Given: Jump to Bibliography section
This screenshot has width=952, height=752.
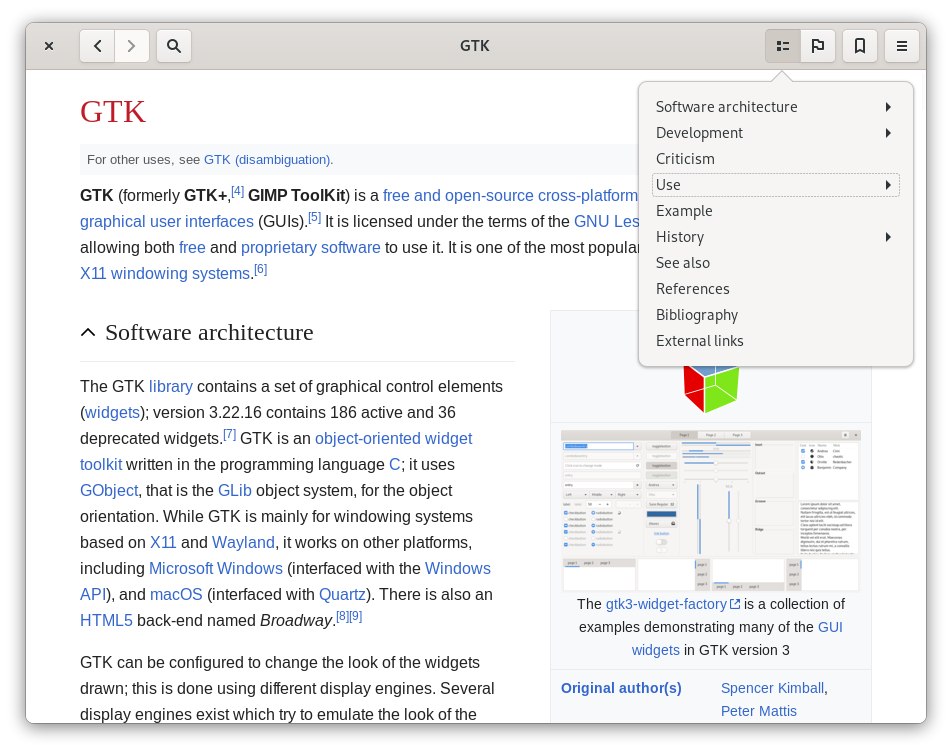Looking at the screenshot, I should tap(775, 315).
